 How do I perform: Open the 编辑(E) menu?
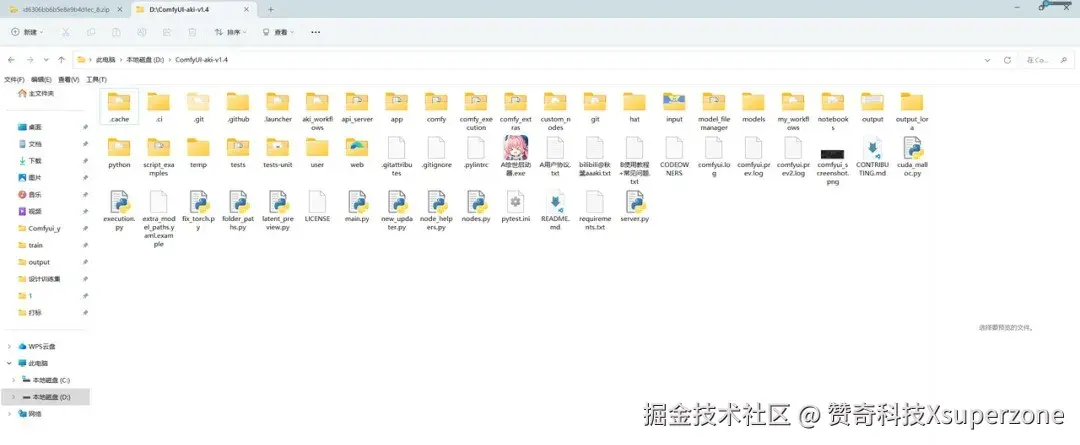click(41, 80)
